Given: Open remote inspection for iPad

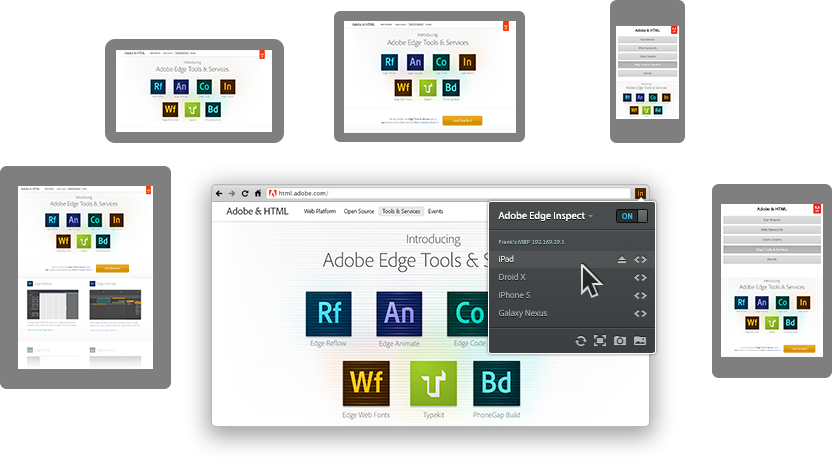Looking at the screenshot, I should pyautogui.click(x=640, y=259).
